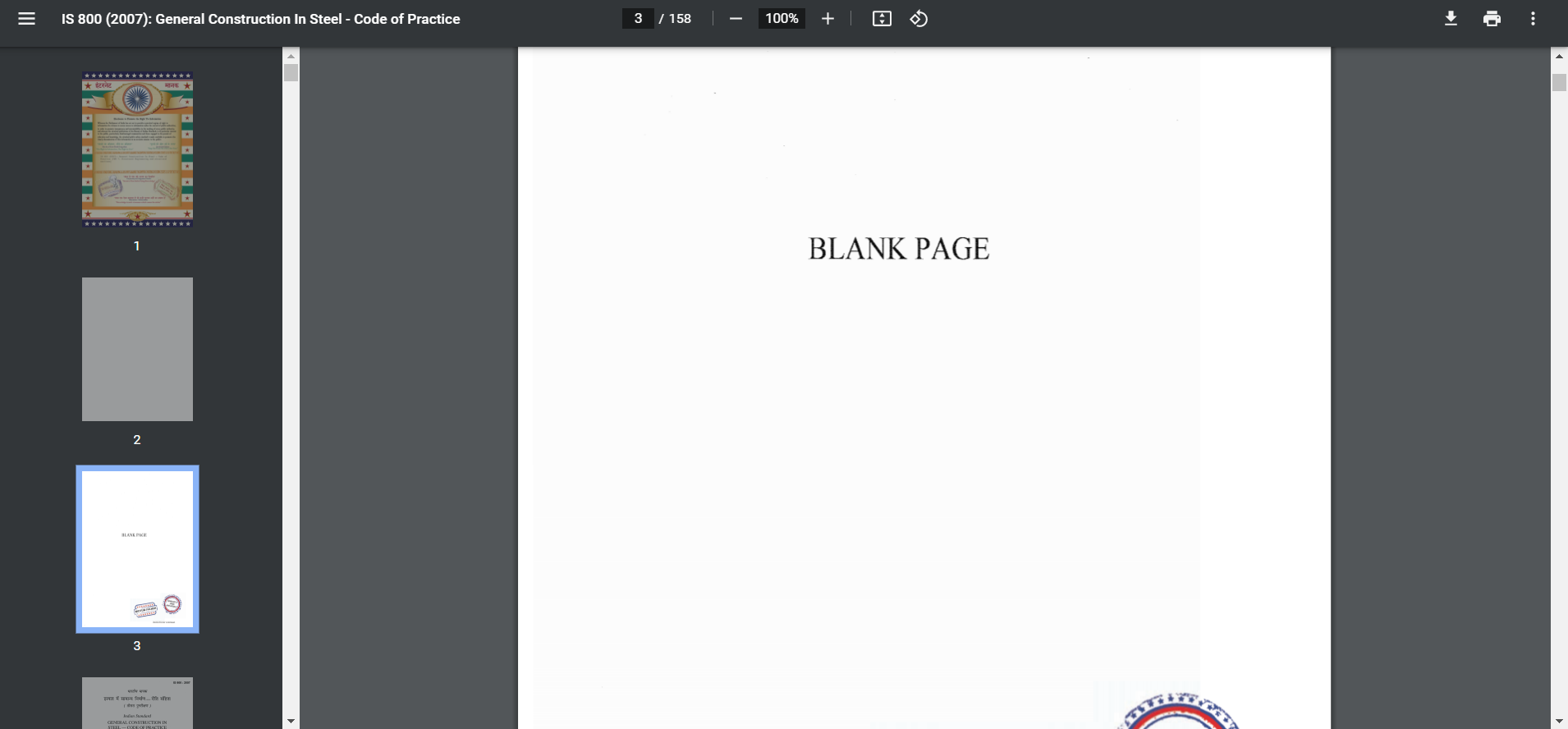Toggle the sidebar with the hamburger menu icon
This screenshot has height=729, width=1568.
[x=26, y=19]
